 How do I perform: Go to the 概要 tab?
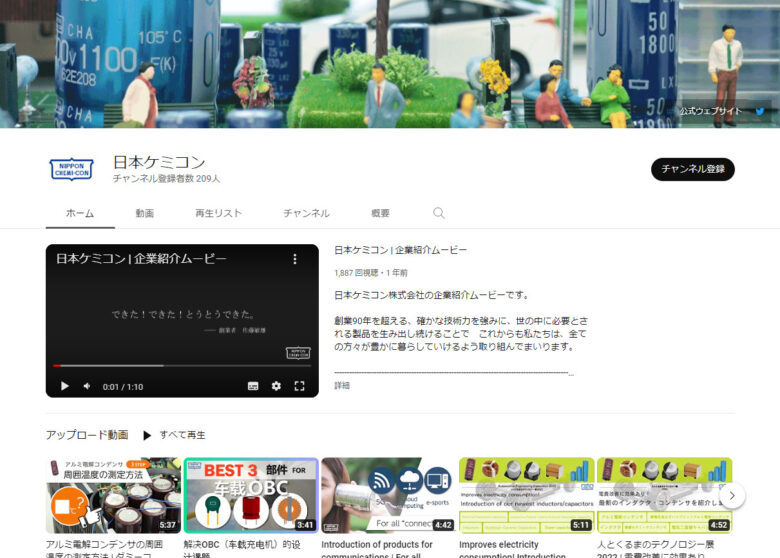coord(380,213)
